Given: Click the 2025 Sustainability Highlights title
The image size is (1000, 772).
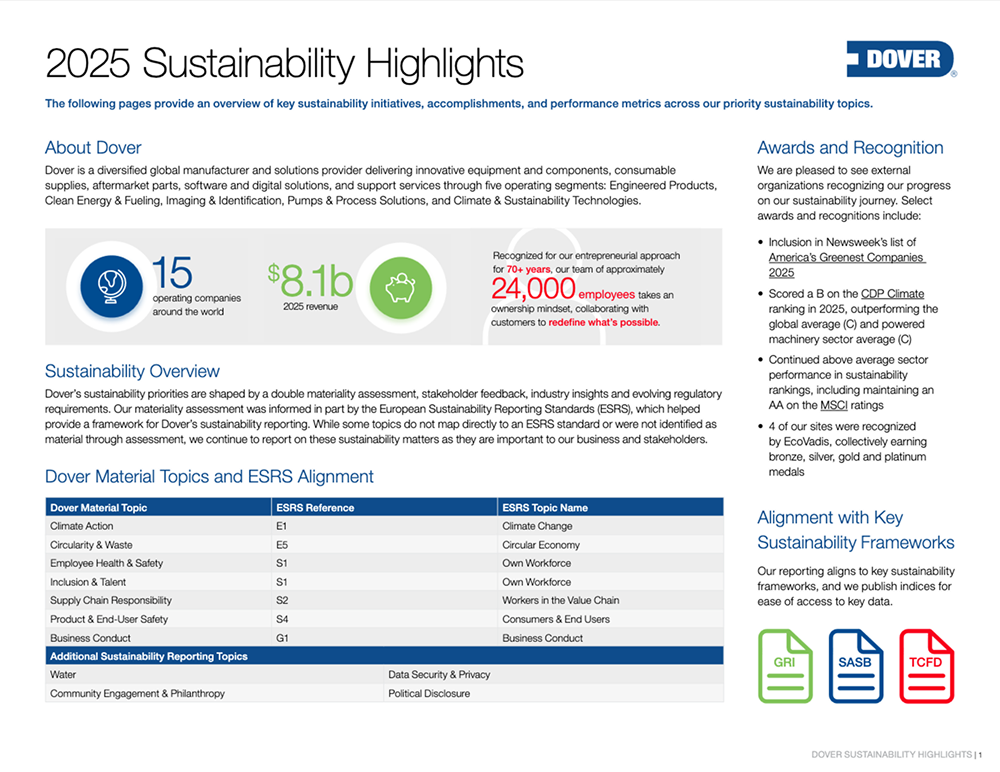Looking at the screenshot, I should (x=284, y=63).
